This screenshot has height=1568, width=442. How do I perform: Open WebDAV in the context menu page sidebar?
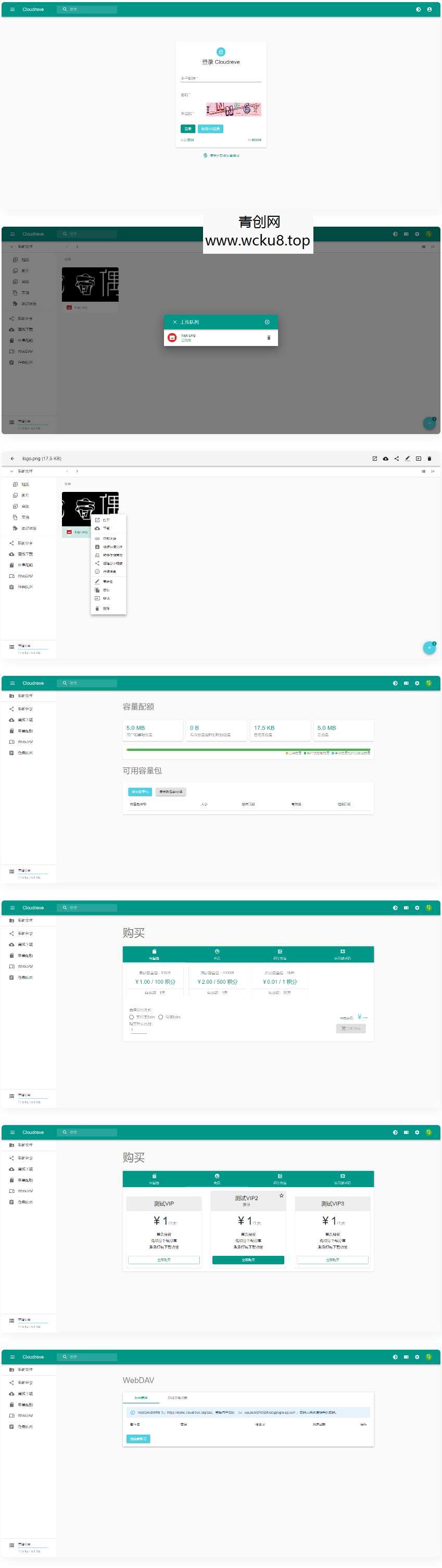point(25,576)
